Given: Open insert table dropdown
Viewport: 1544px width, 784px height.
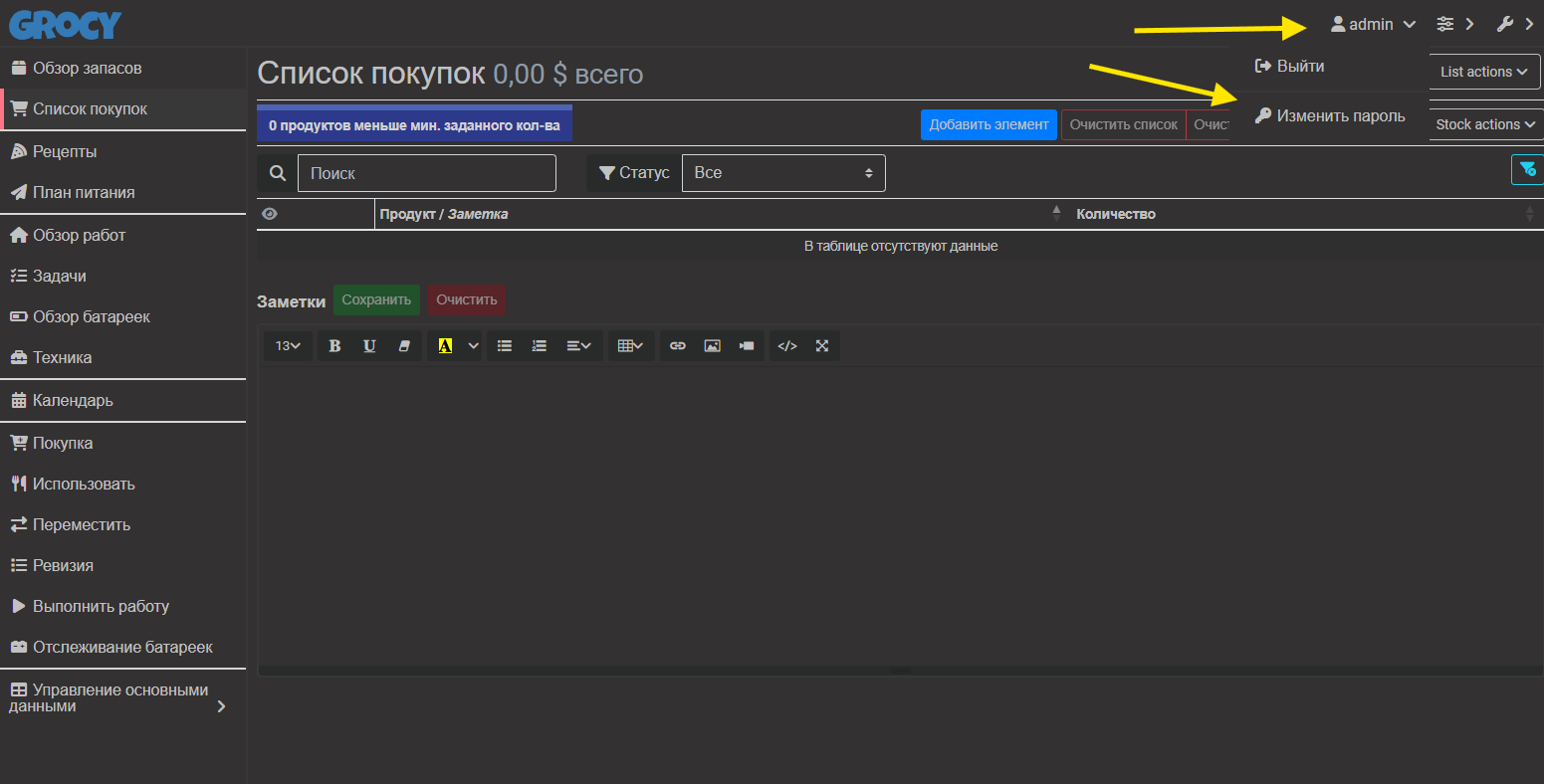Looking at the screenshot, I should 631,345.
